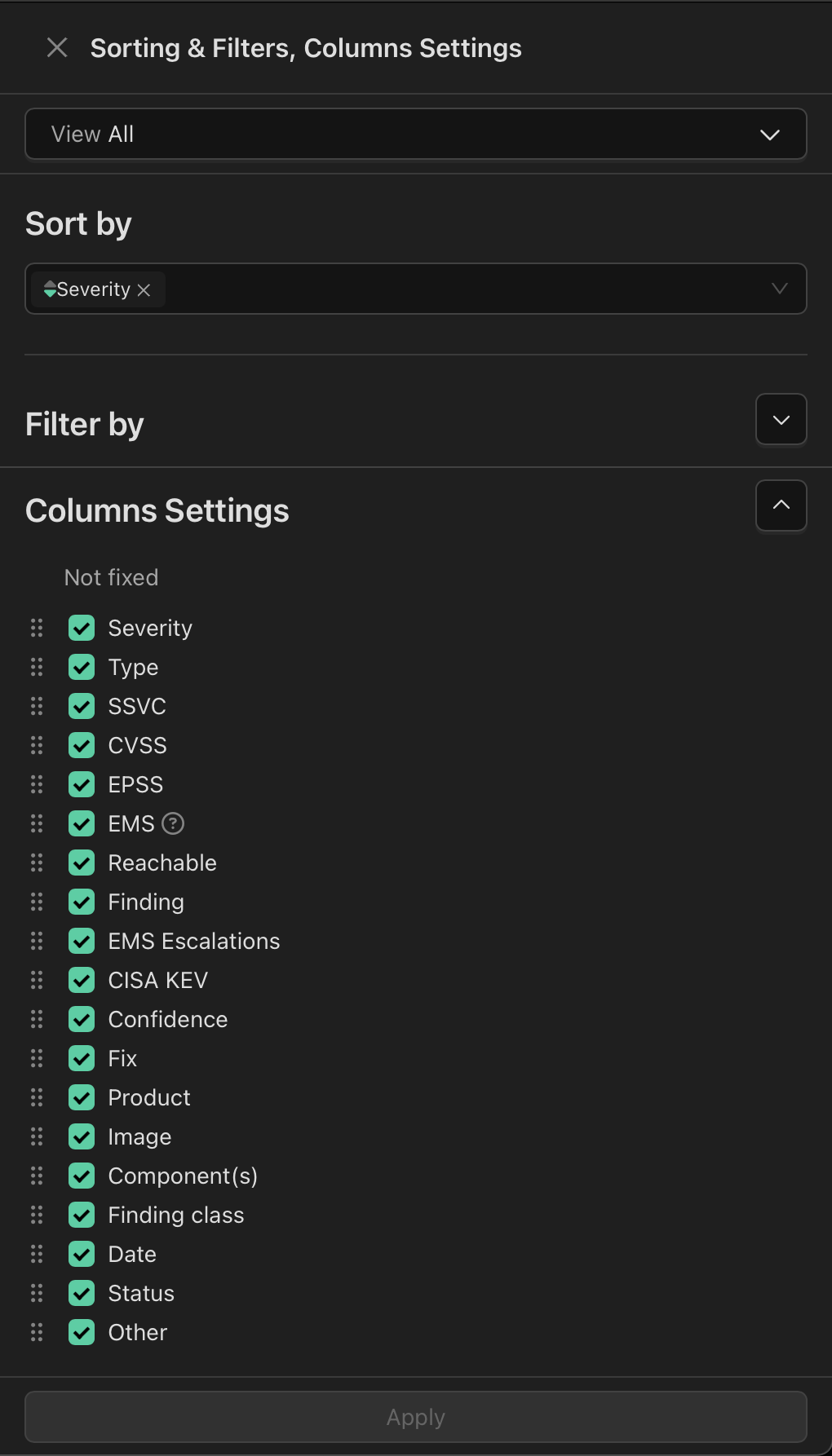
Task: Remove the Severity sort tag
Action: [144, 290]
